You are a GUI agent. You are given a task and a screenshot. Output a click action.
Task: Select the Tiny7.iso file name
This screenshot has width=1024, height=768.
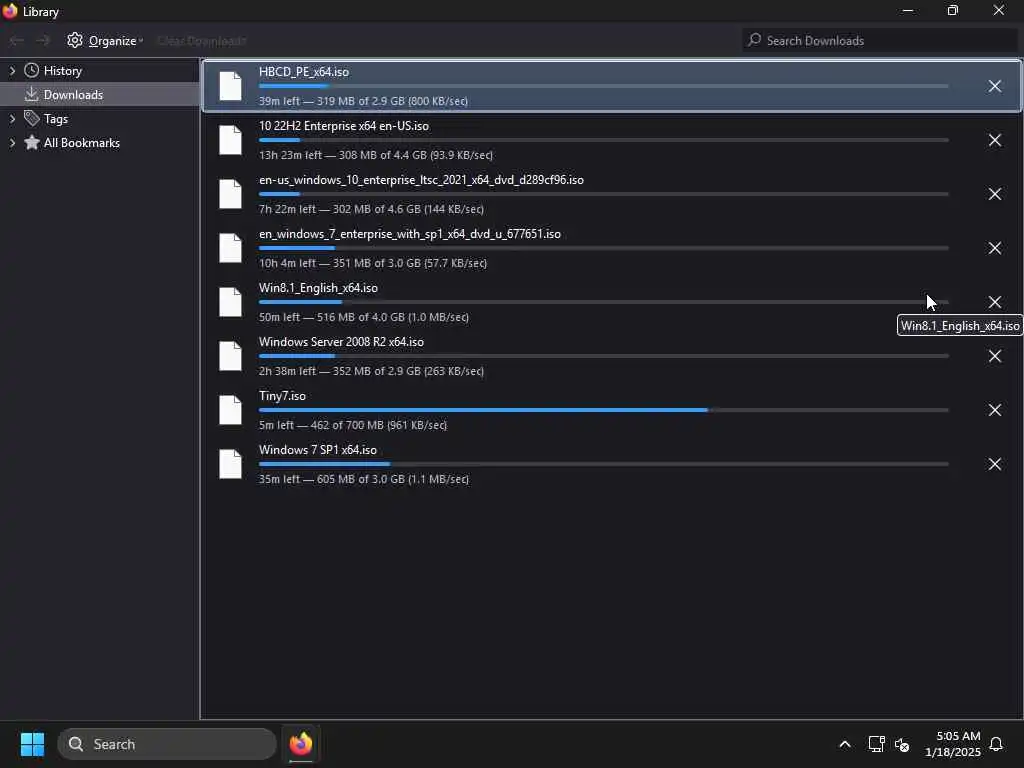point(282,396)
